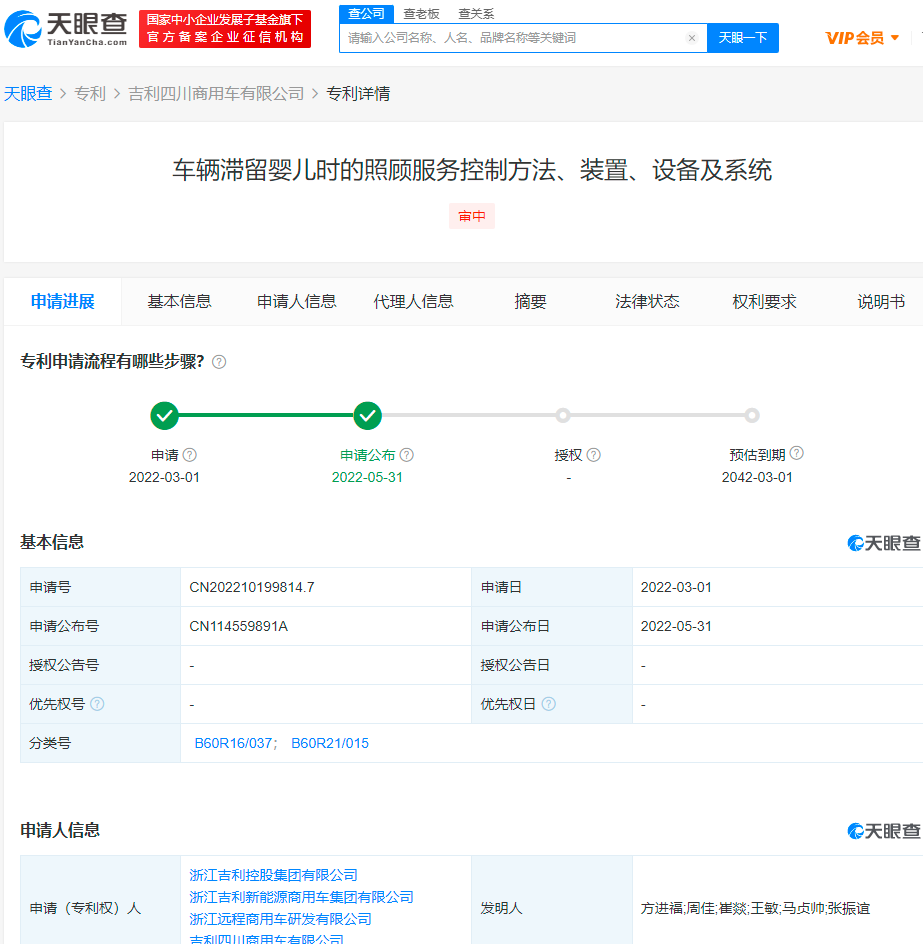Open 浙江远程商用车研发有限公司 applicant link
Image resolution: width=923 pixels, height=944 pixels.
tap(280, 919)
